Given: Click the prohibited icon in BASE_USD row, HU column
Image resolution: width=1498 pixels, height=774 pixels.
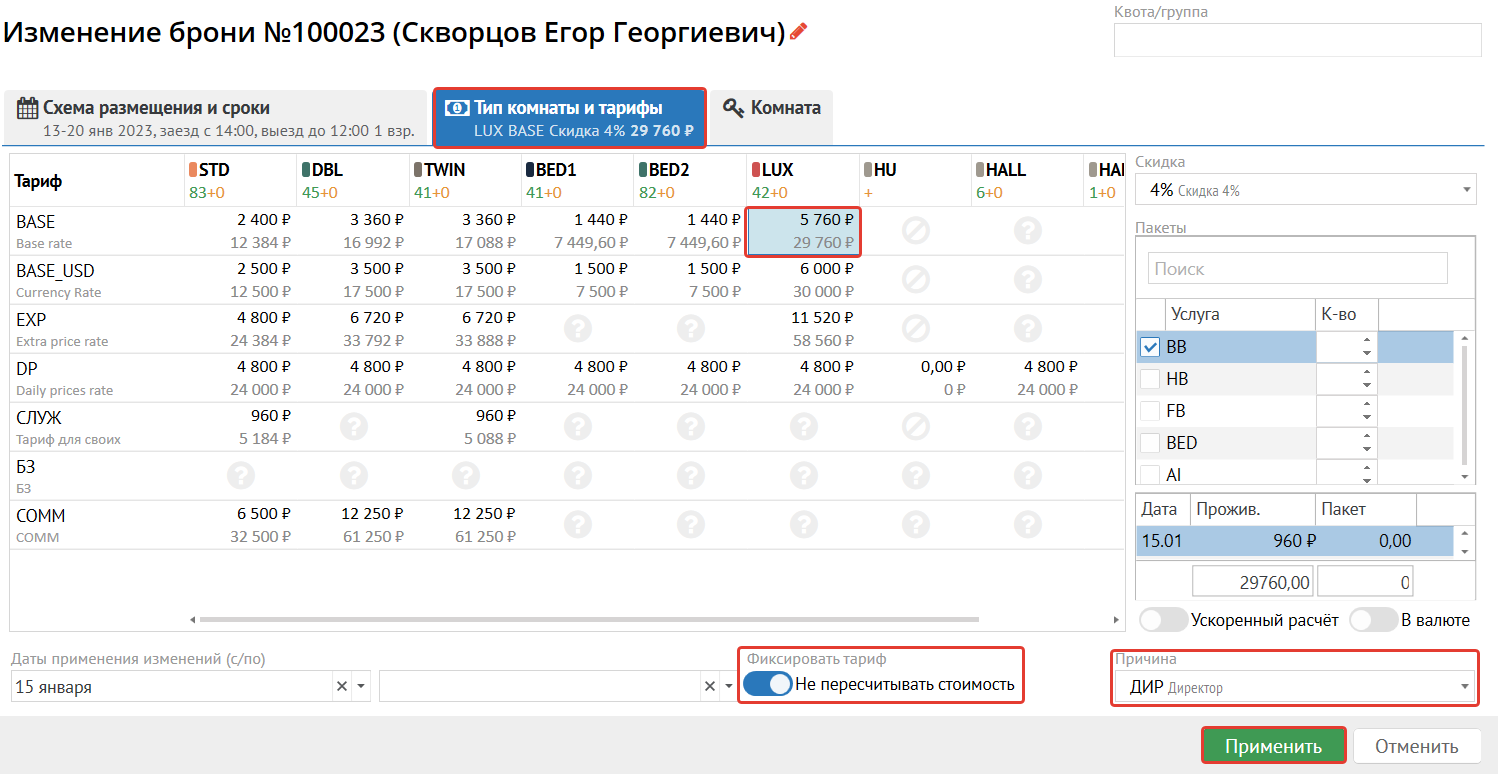Looking at the screenshot, I should 916,280.
